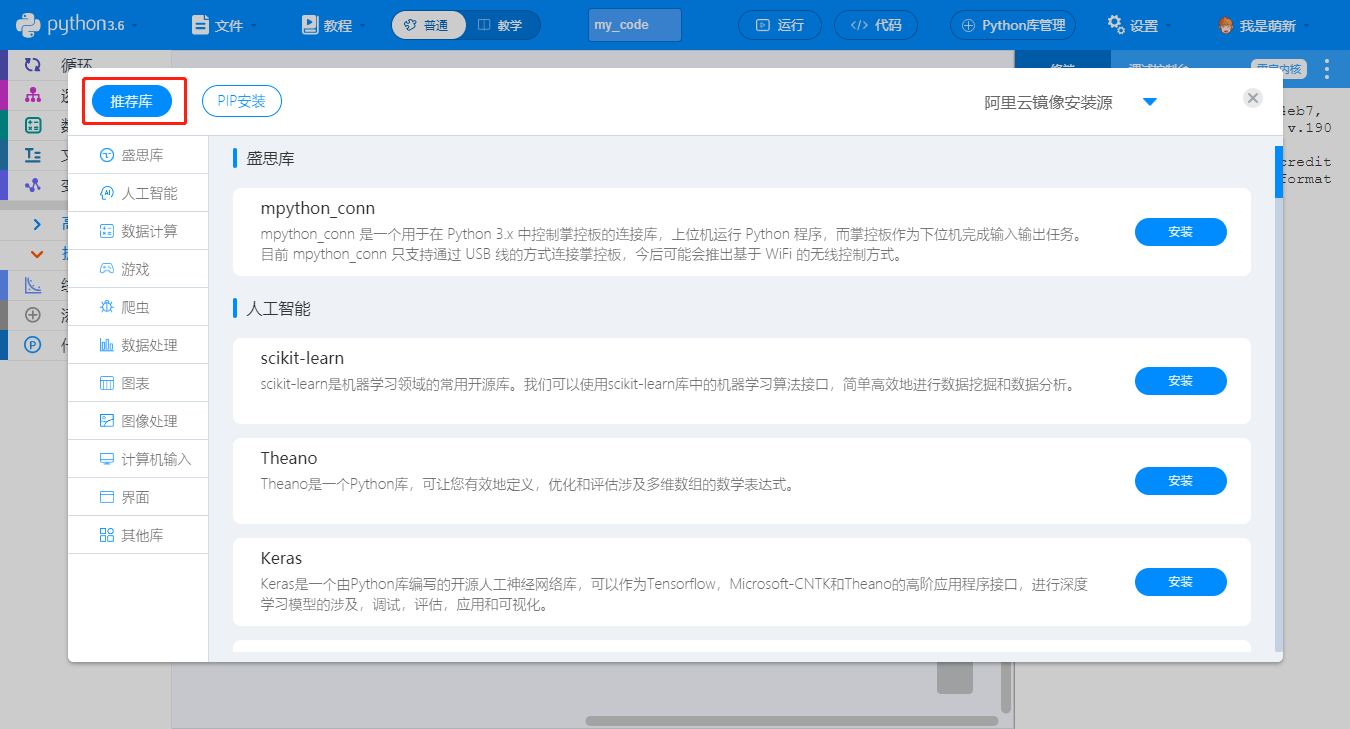Open the 文件 menu

click(x=225, y=25)
